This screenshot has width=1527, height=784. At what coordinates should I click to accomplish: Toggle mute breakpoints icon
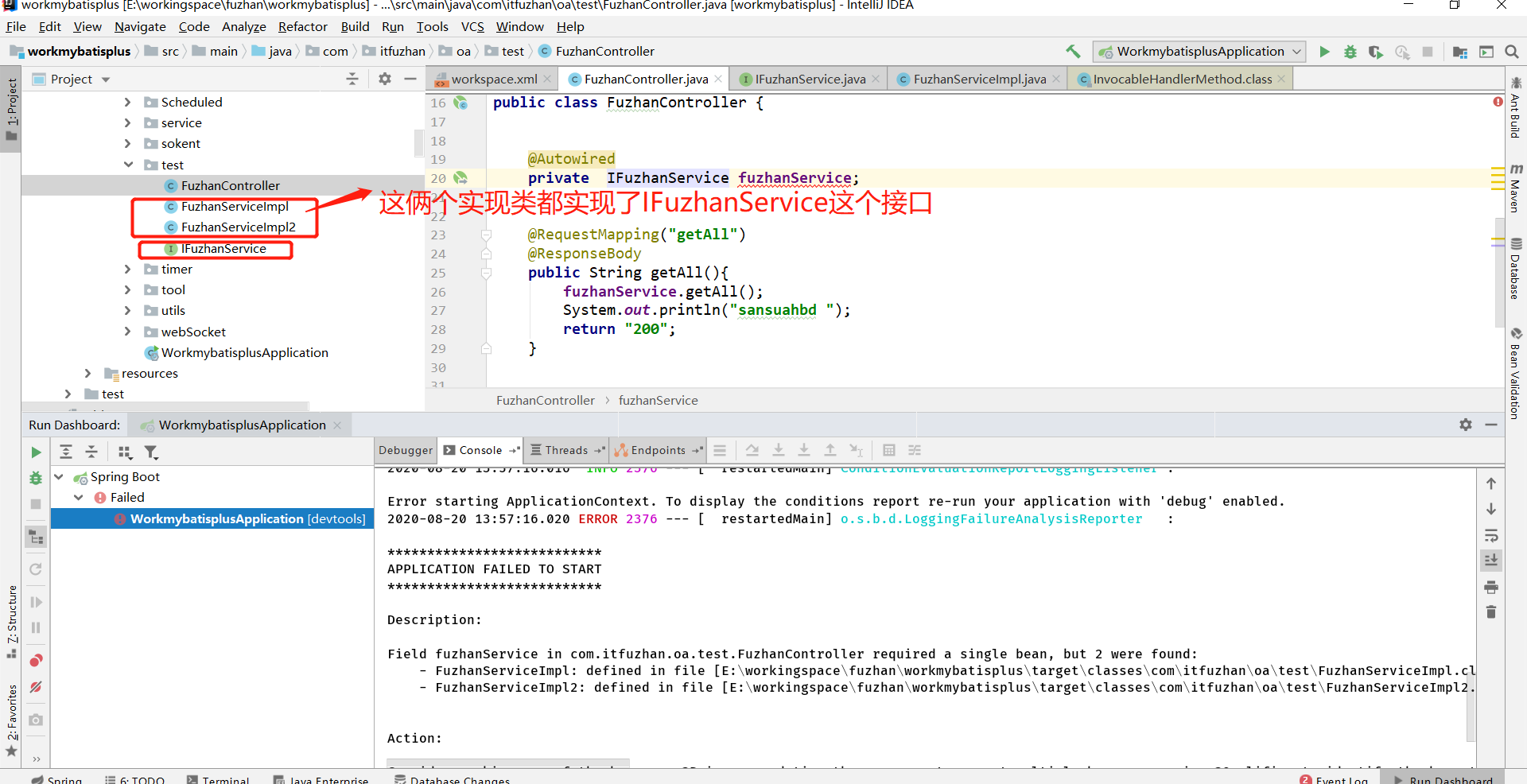click(36, 687)
